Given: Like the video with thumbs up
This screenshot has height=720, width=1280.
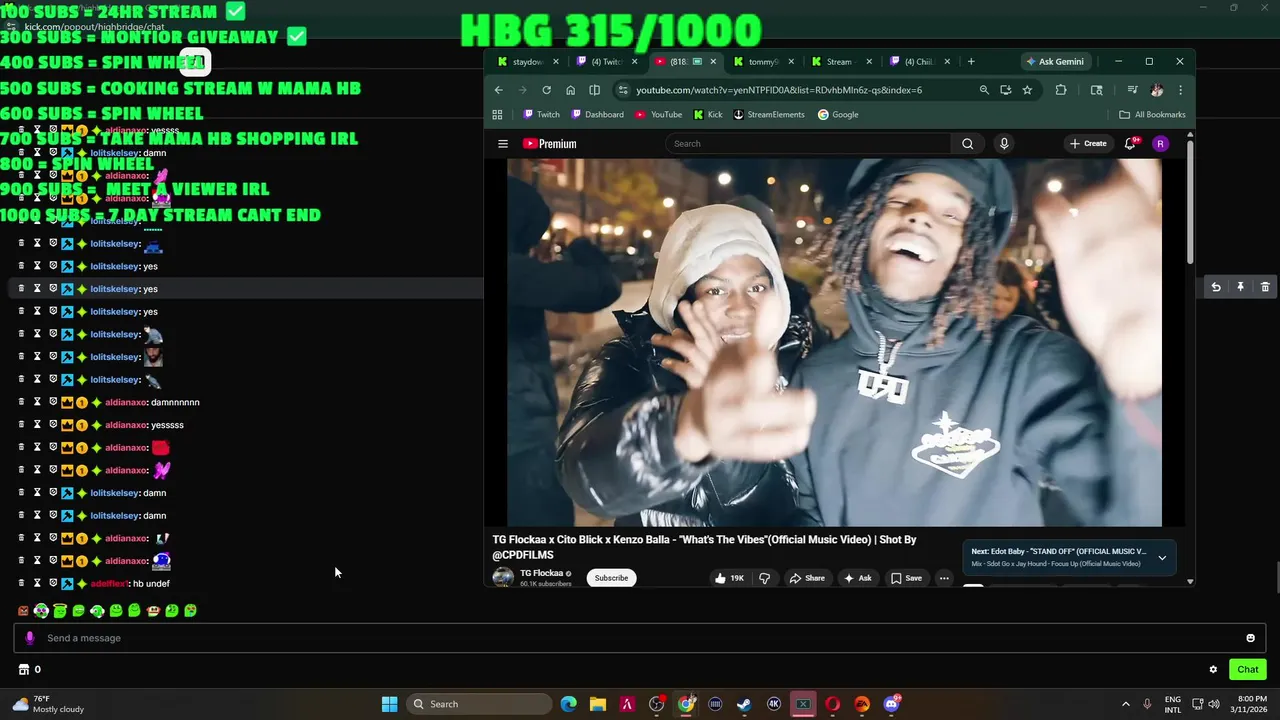Looking at the screenshot, I should [x=728, y=578].
